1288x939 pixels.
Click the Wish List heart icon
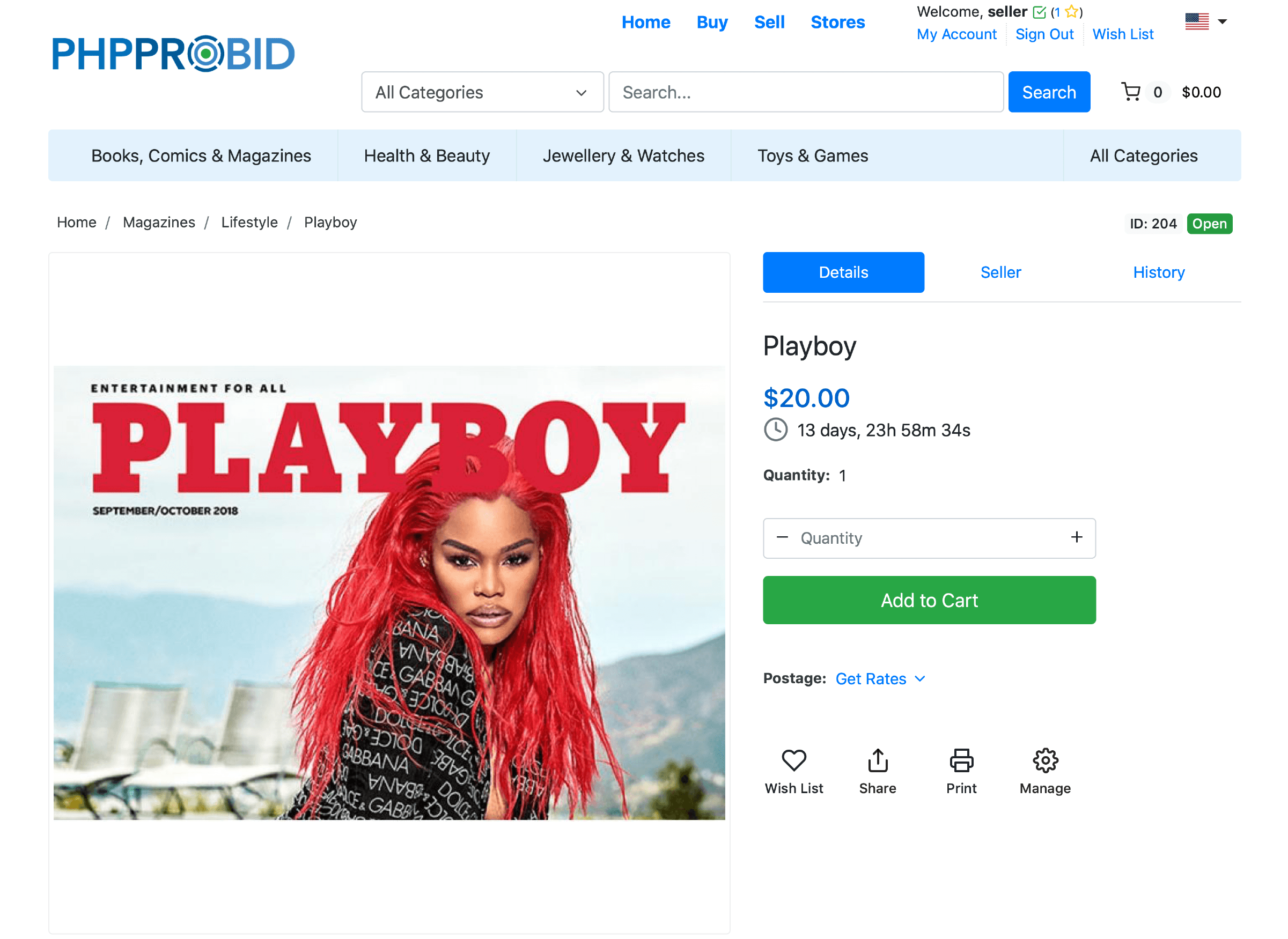pos(794,760)
